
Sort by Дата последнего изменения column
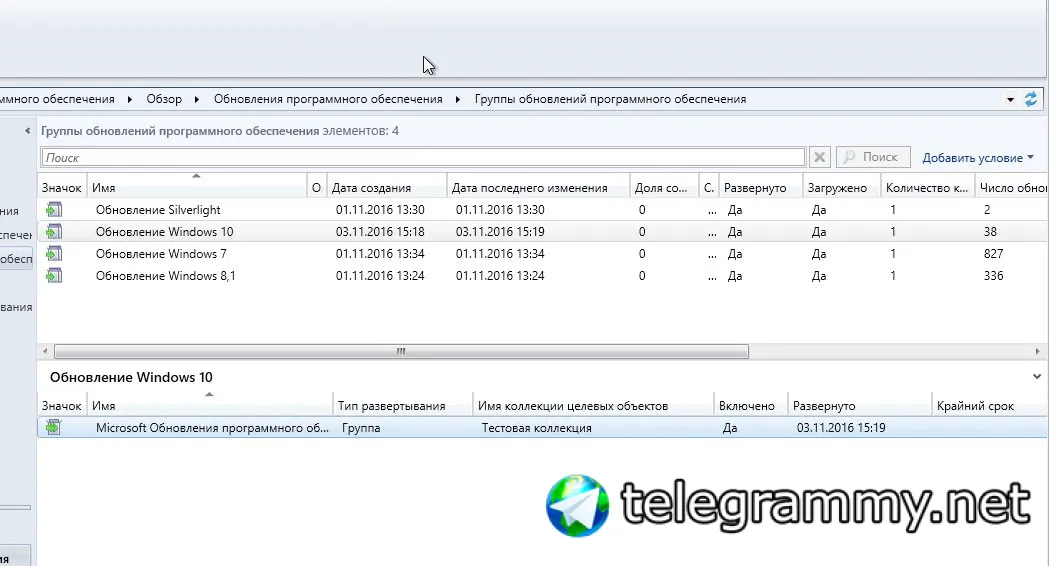coord(538,188)
